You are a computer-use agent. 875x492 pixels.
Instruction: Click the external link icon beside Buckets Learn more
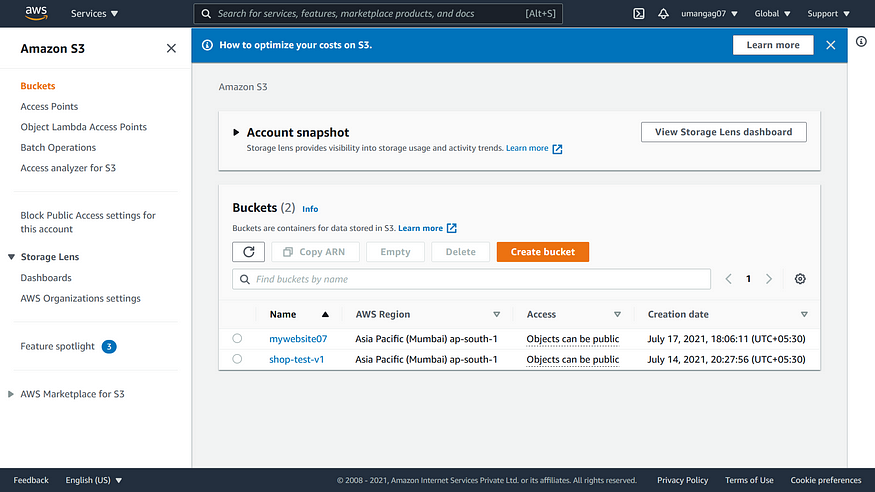pyautogui.click(x=451, y=228)
